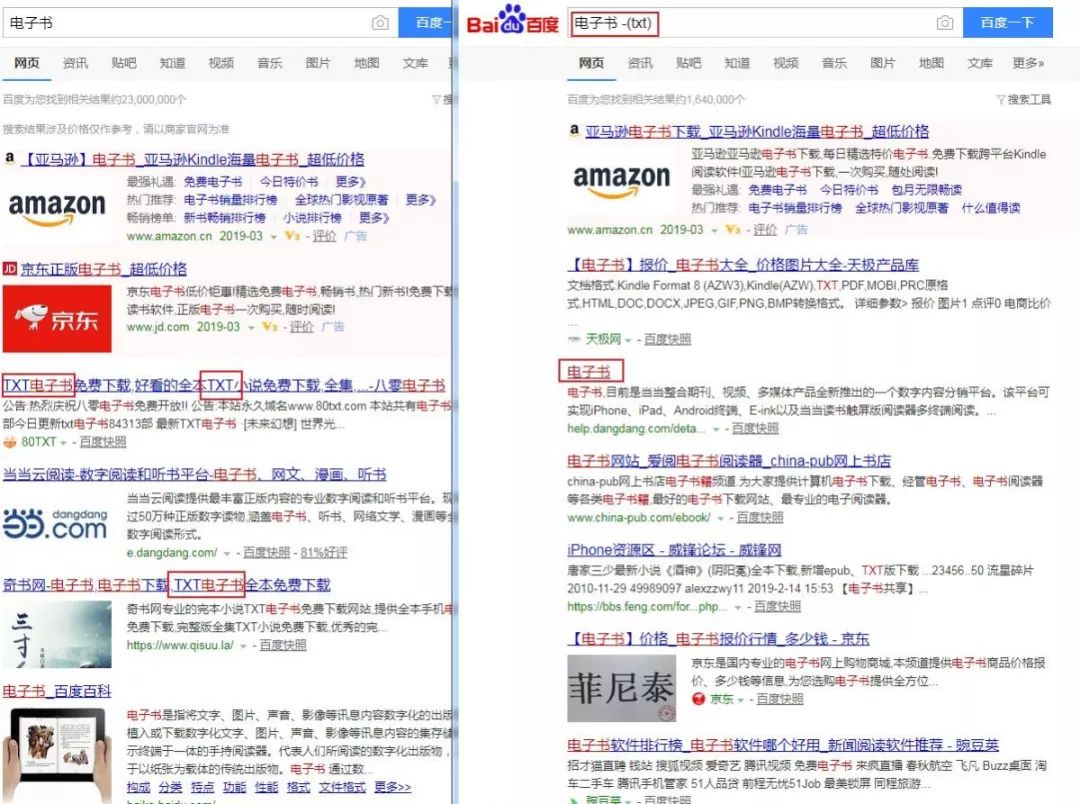Click Amazon logo thumbnail in right window
The image size is (1080, 804).
point(622,181)
